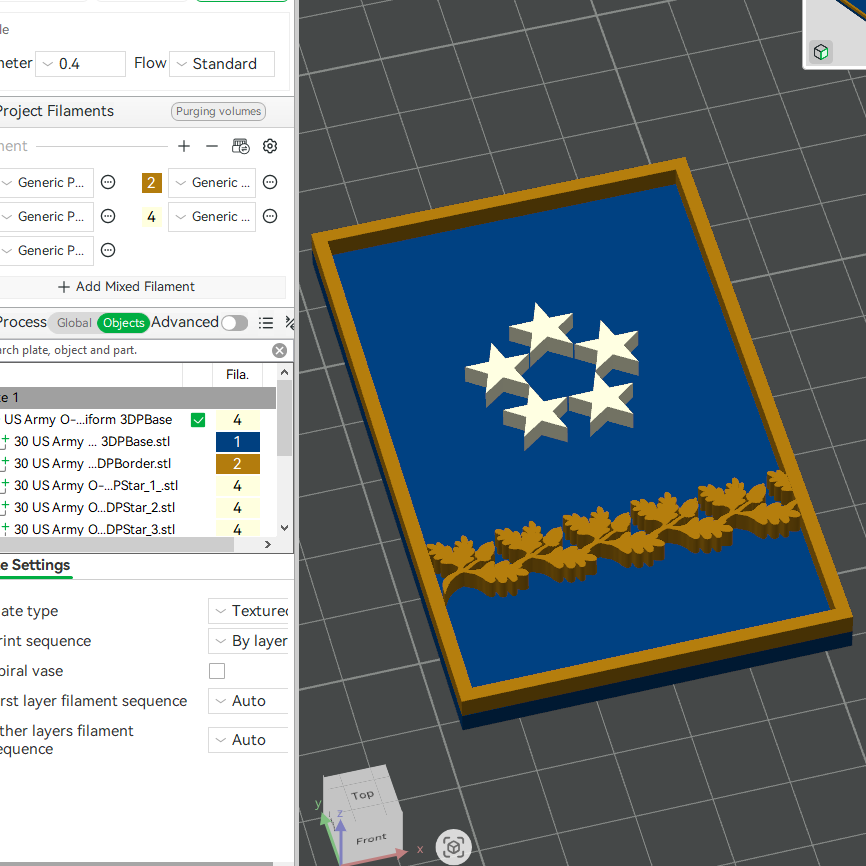Open nozzle diameter 0.4 dropdown
The image size is (866, 866).
pyautogui.click(x=81, y=64)
